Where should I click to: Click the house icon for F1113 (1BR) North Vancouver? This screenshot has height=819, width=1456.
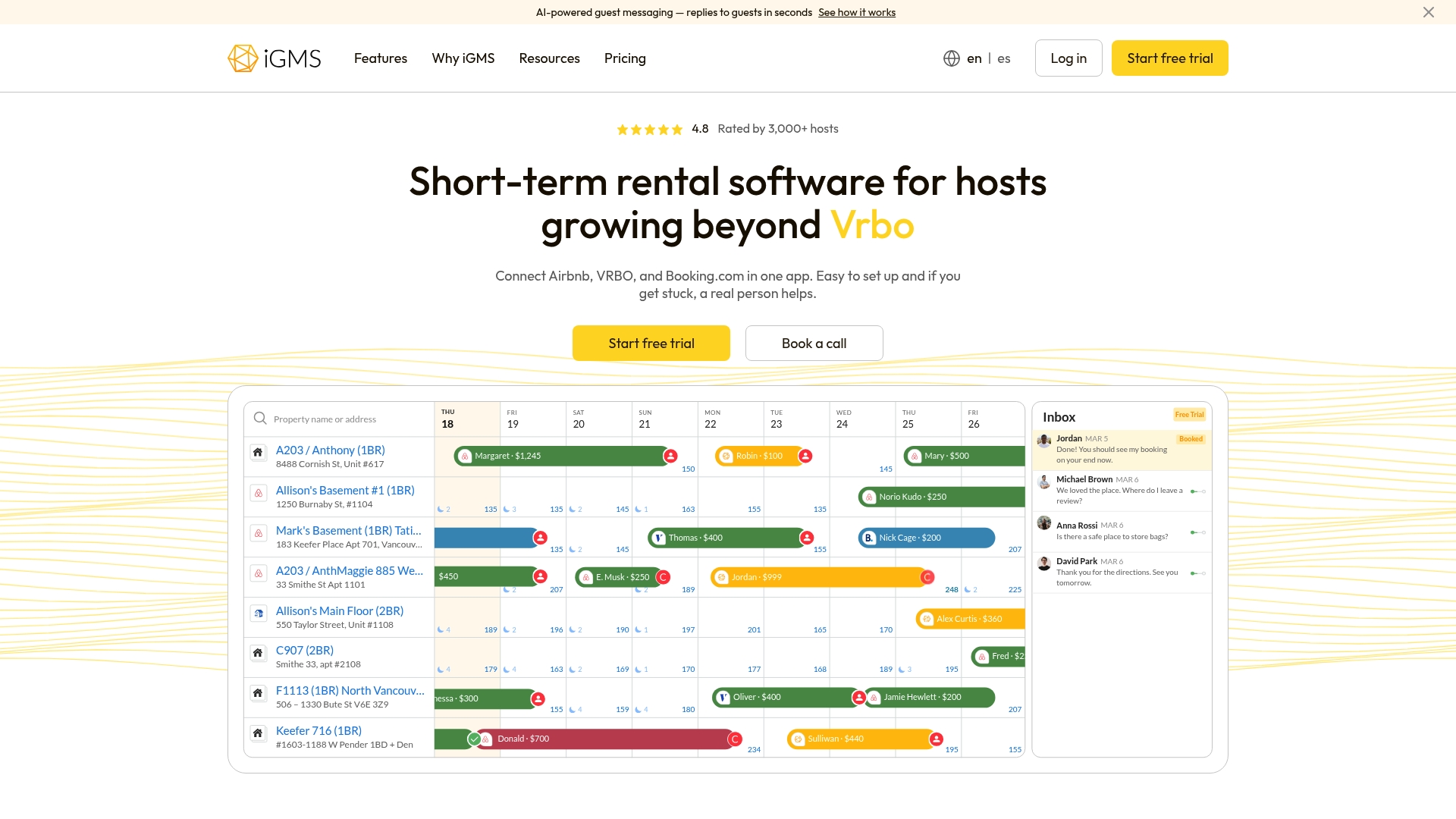pos(258,693)
